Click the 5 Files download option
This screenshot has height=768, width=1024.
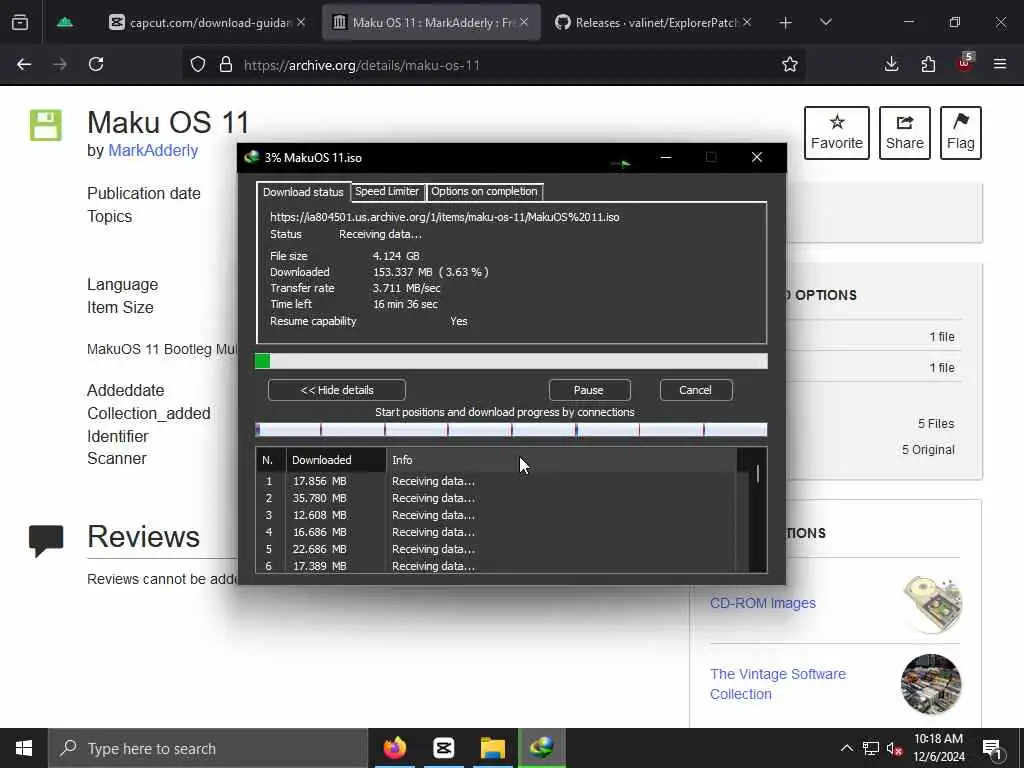point(936,424)
